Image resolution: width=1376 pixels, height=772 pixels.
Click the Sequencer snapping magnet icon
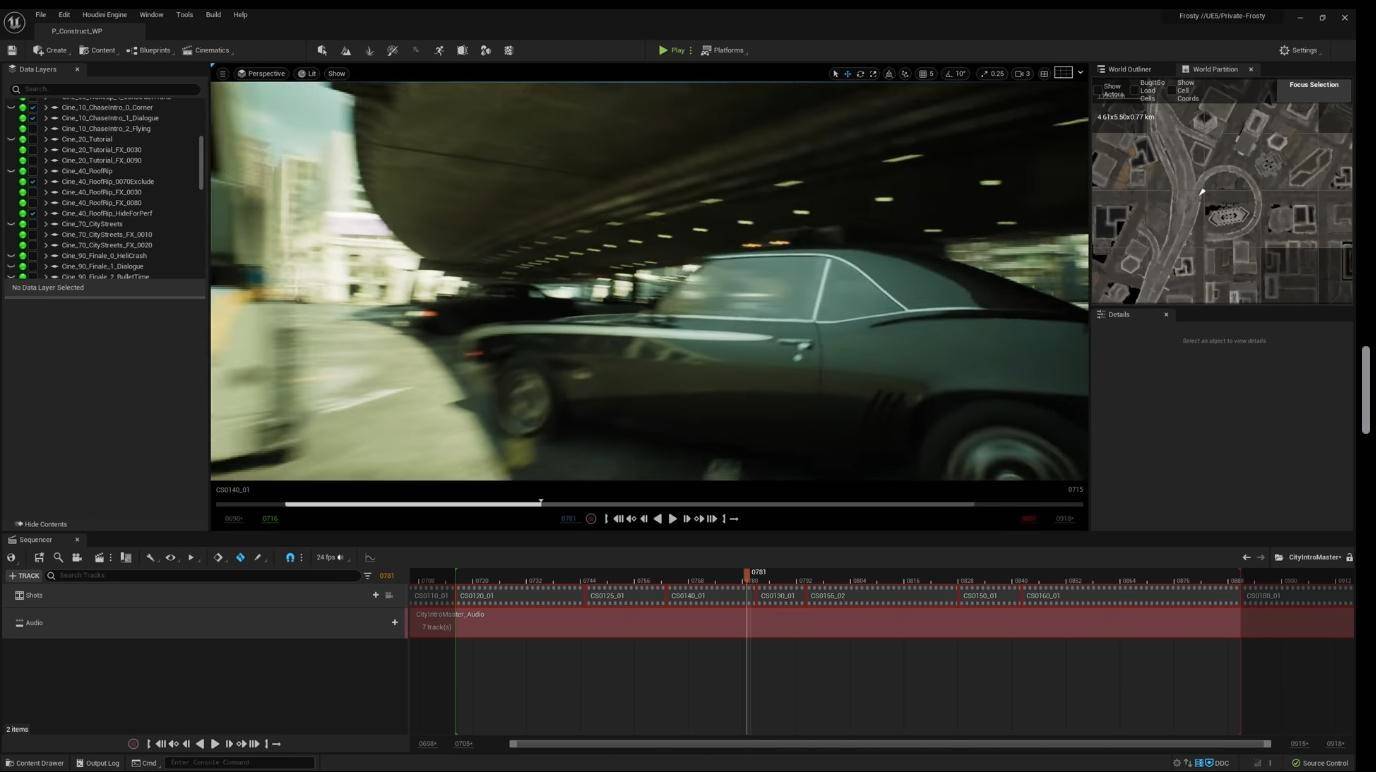click(290, 557)
